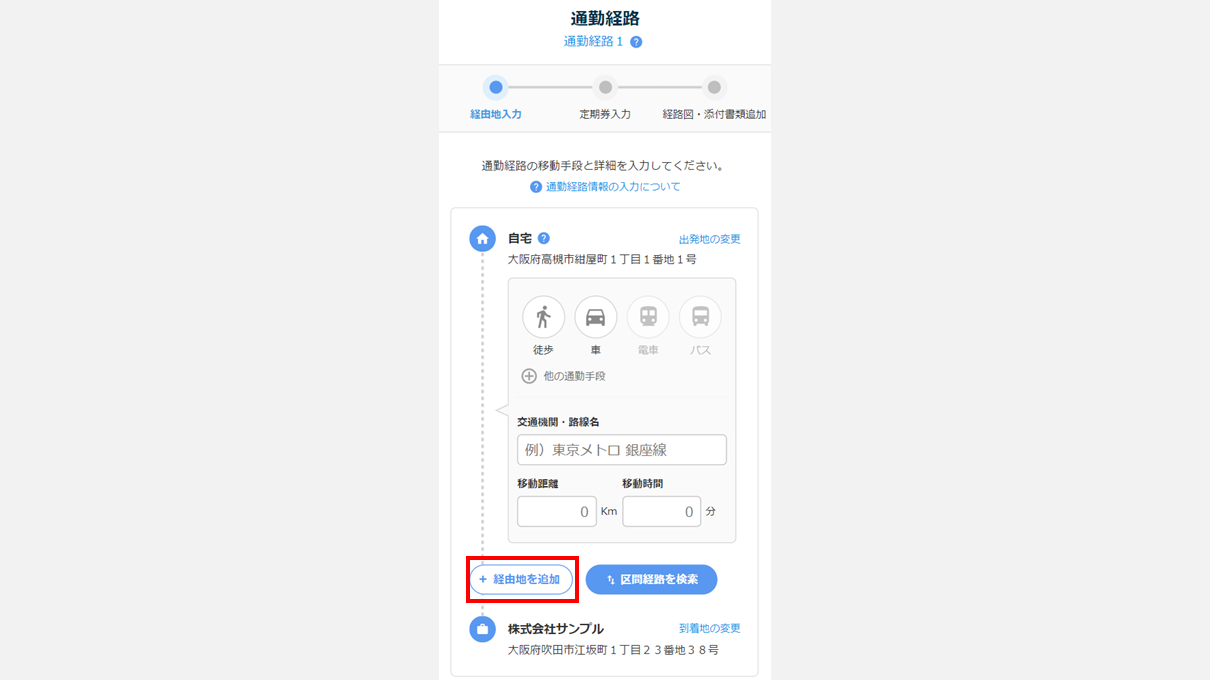Click the 経由地を追加 button
Image resolution: width=1210 pixels, height=680 pixels.
521,580
